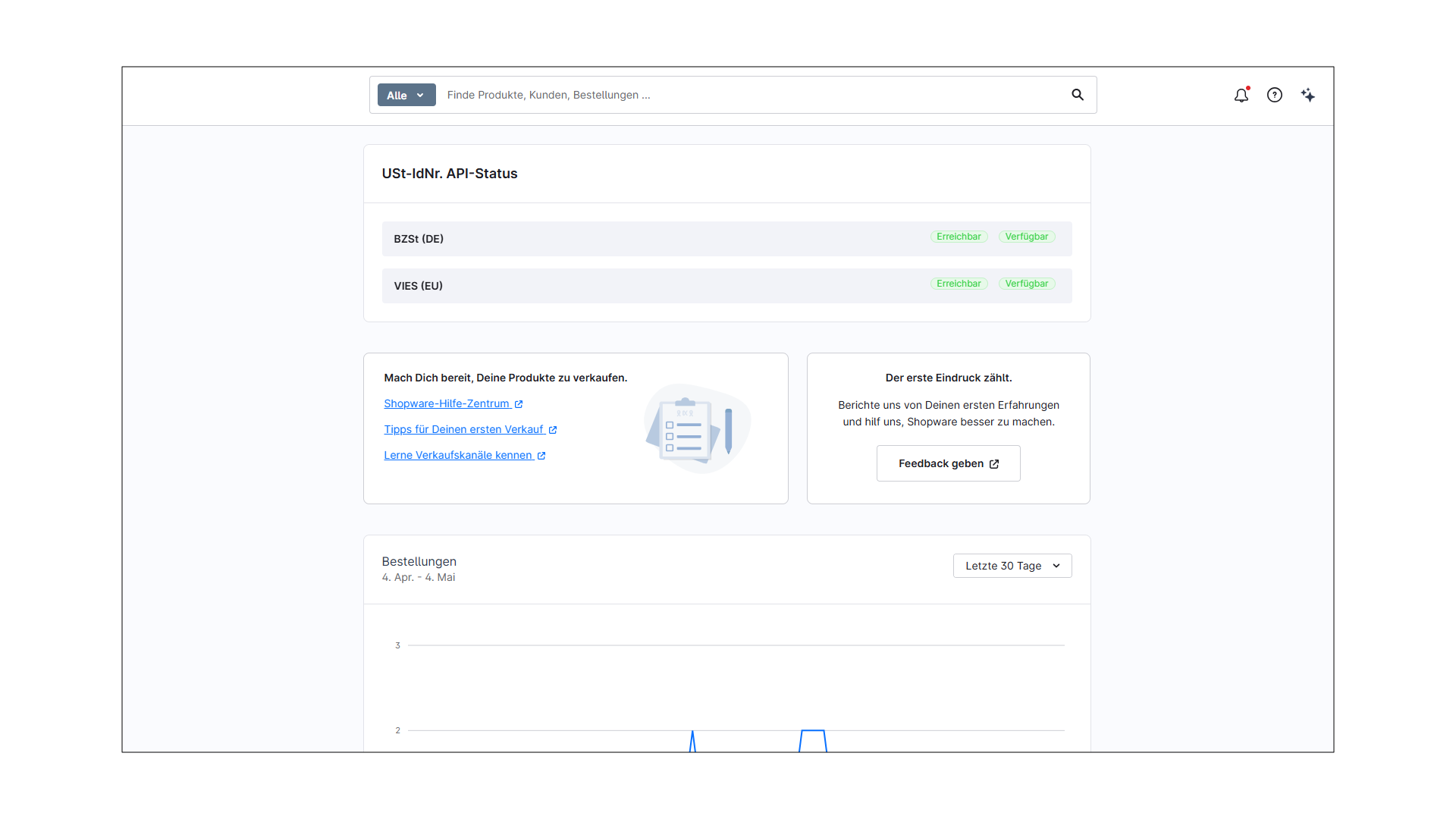This screenshot has width=1456, height=819.
Task: Click the Erreichbar badge for BZSt (DE)
Action: [x=959, y=237]
